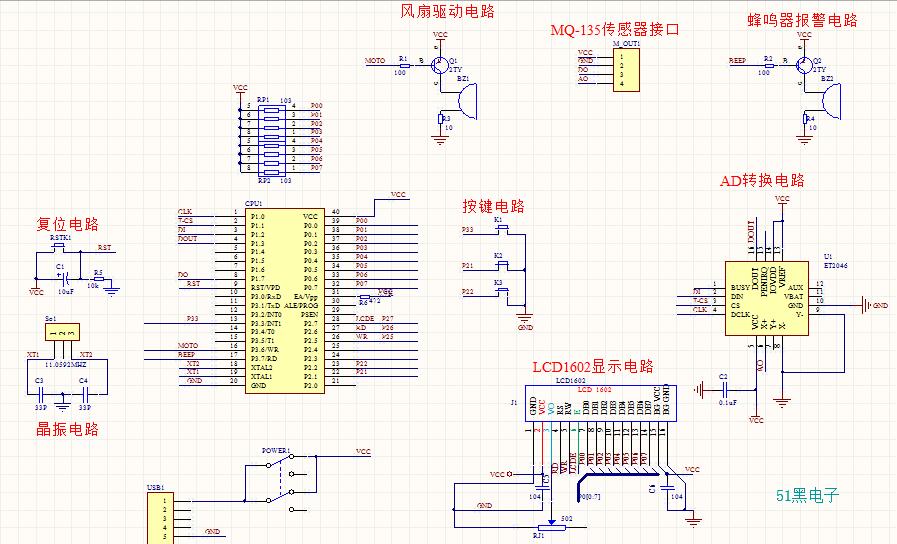Click the 'LCD1602显示电路' section title
This screenshot has height=544, width=897.
point(593,367)
